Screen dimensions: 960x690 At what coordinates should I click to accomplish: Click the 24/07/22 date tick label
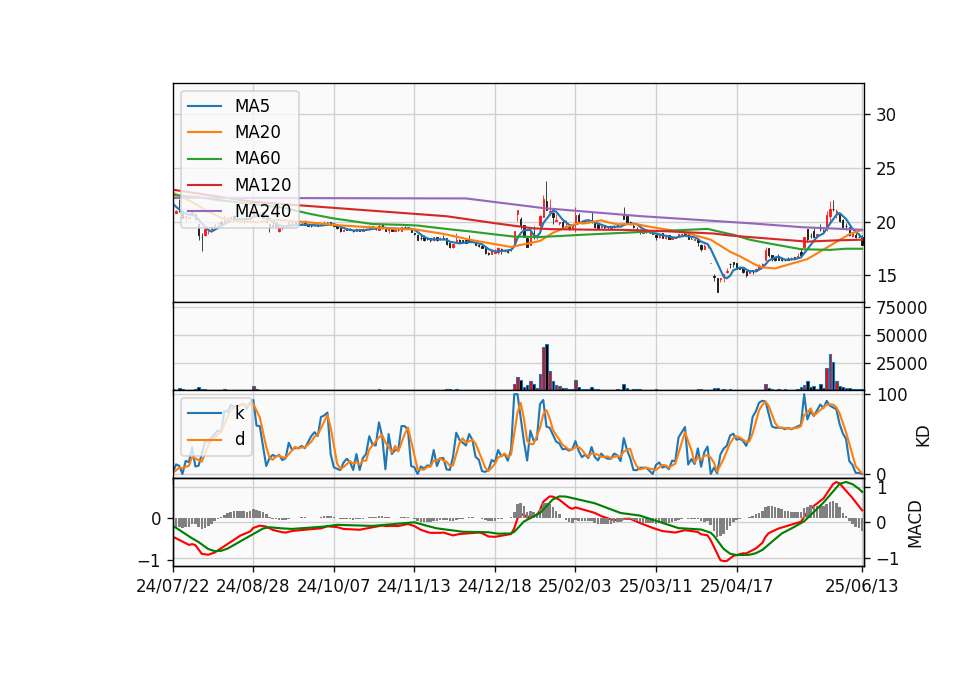[173, 586]
